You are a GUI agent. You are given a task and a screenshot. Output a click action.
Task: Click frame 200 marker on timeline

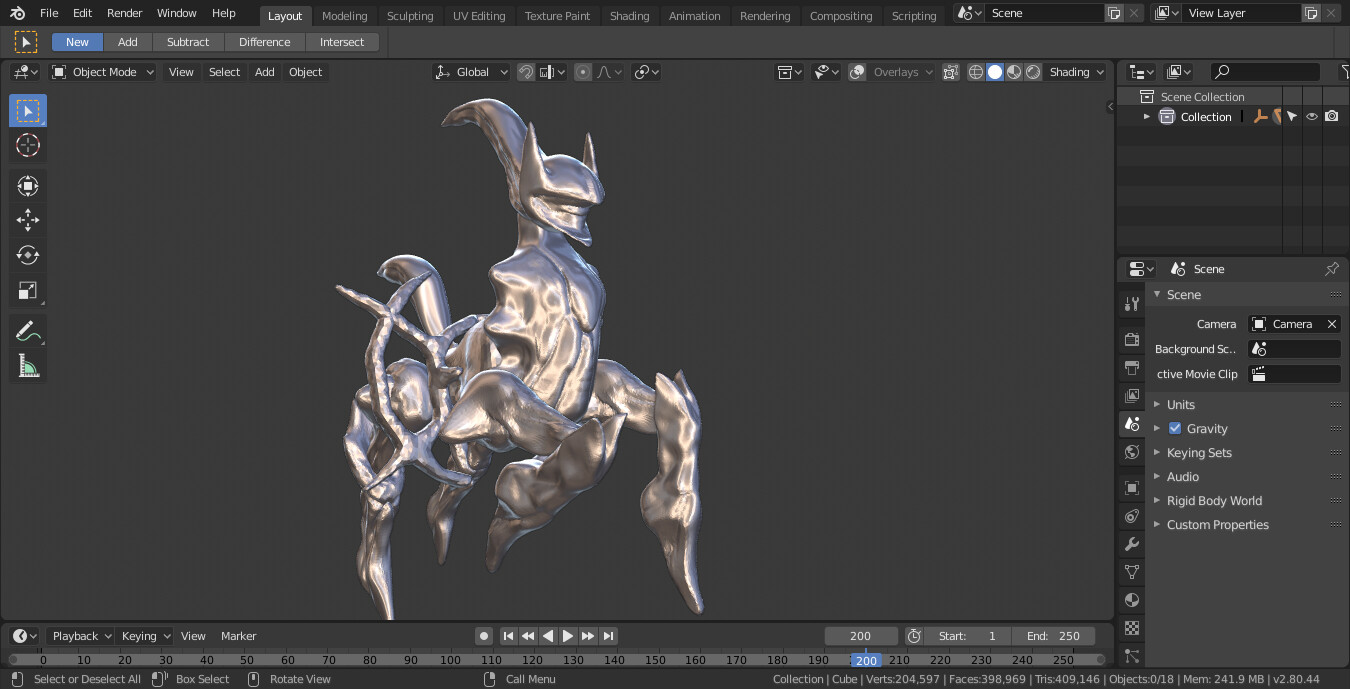click(x=866, y=660)
